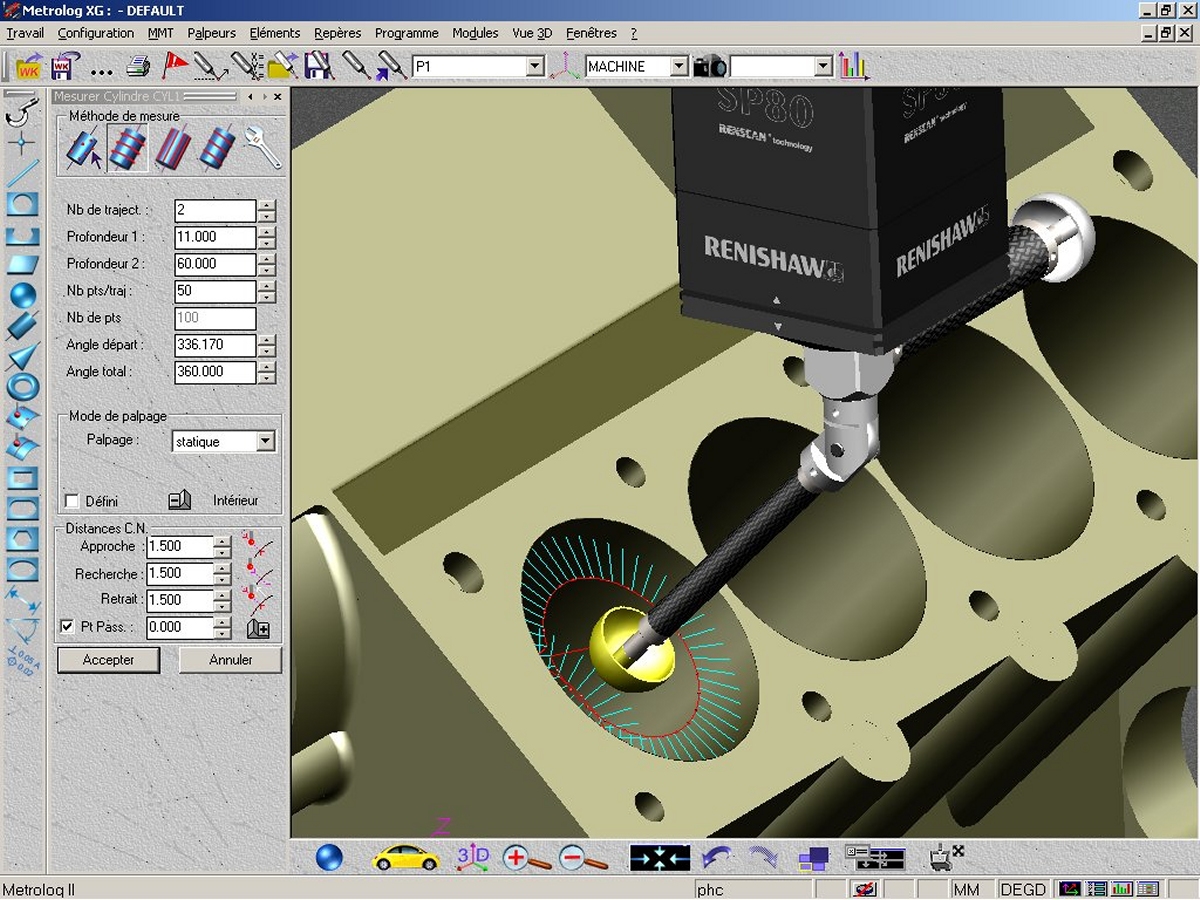This screenshot has width=1200, height=900.
Task: Click the printer icon in the toolbar
Action: click(x=137, y=67)
